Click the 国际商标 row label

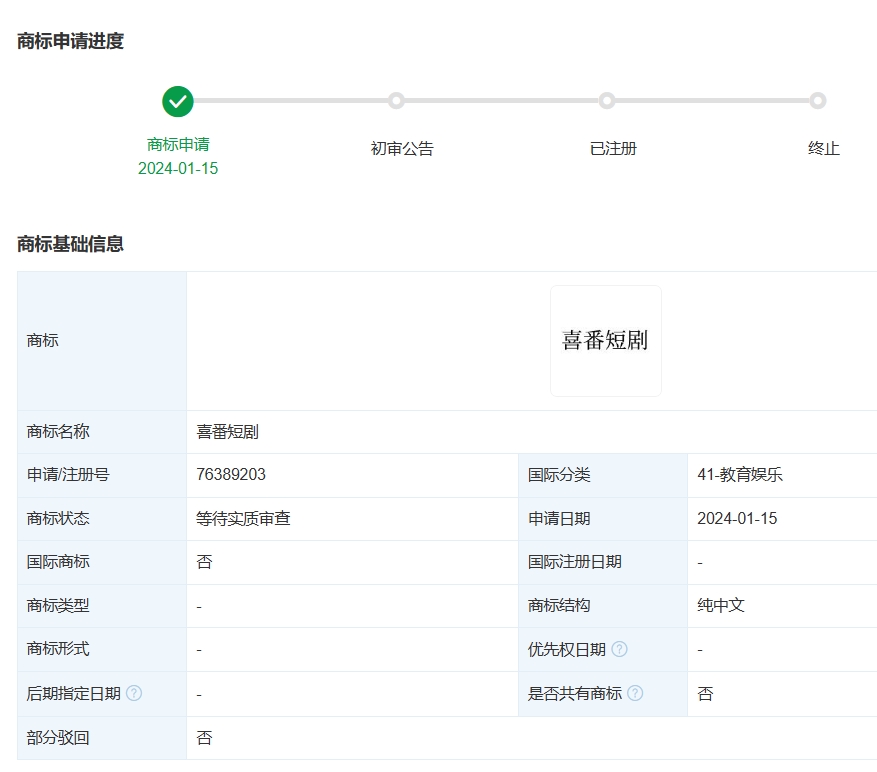click(x=58, y=562)
